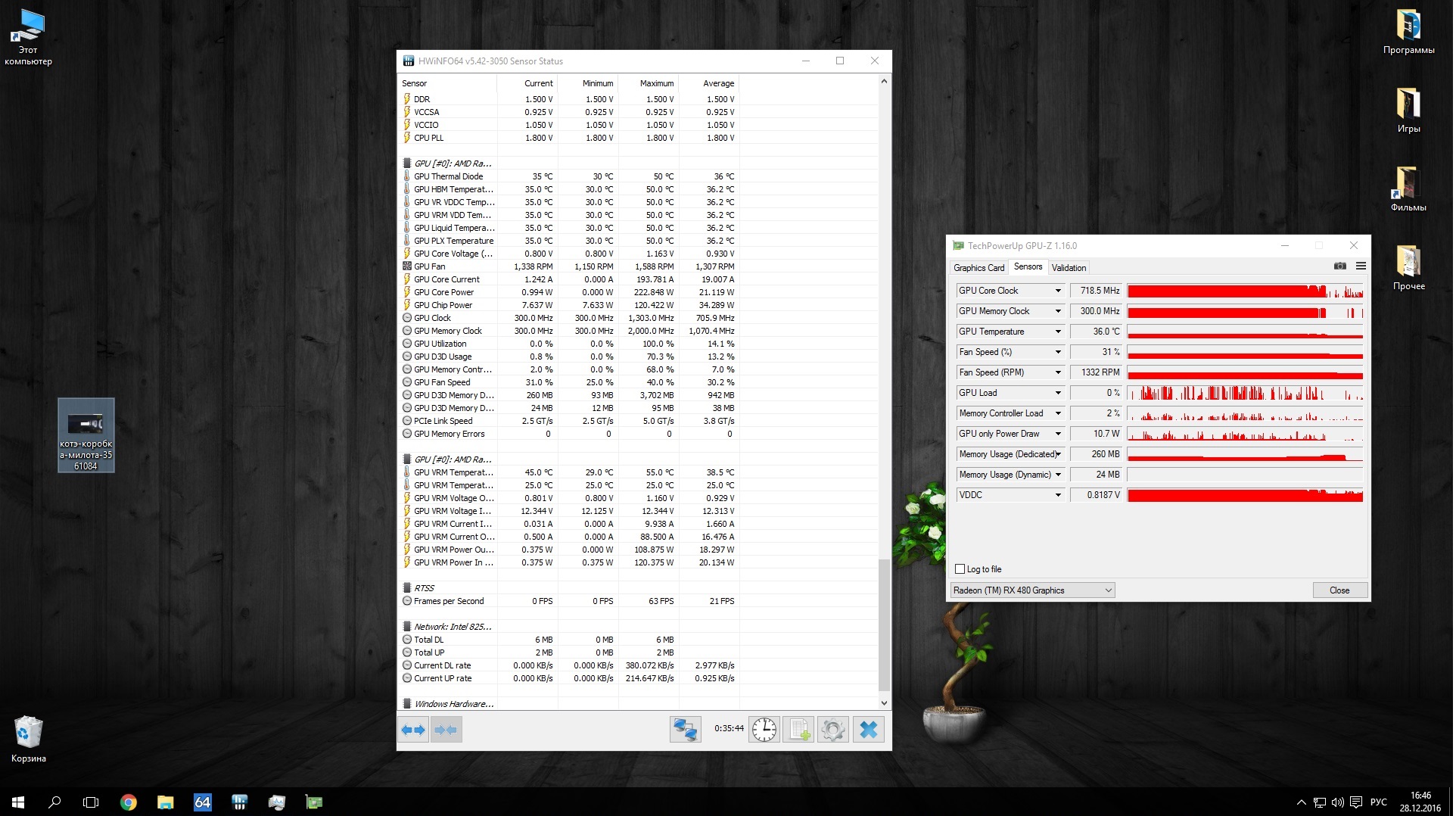
Task: Click the expand columns arrows button in HWiNFO
Action: [413, 730]
